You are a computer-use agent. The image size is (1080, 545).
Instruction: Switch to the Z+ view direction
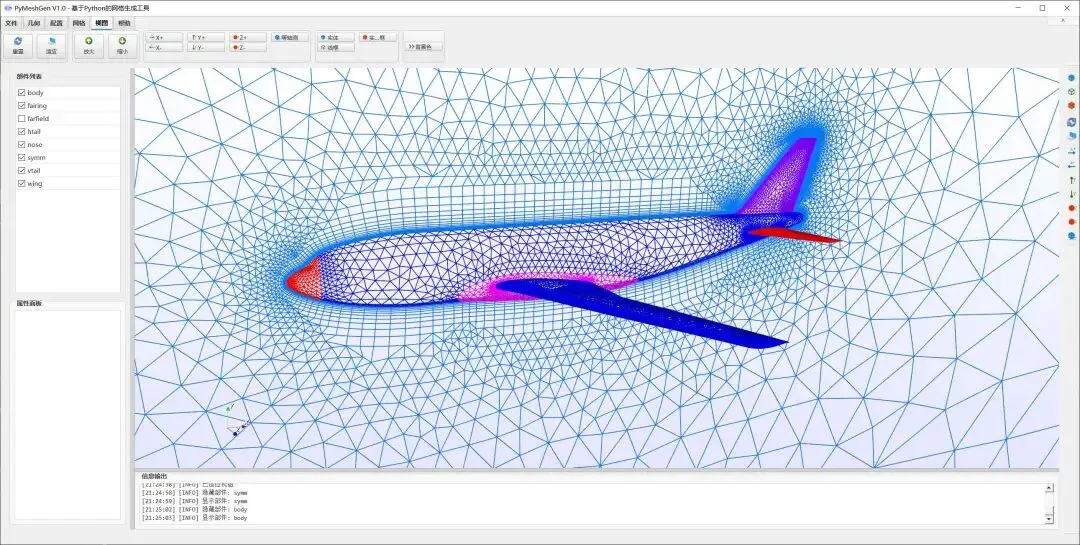(248, 37)
